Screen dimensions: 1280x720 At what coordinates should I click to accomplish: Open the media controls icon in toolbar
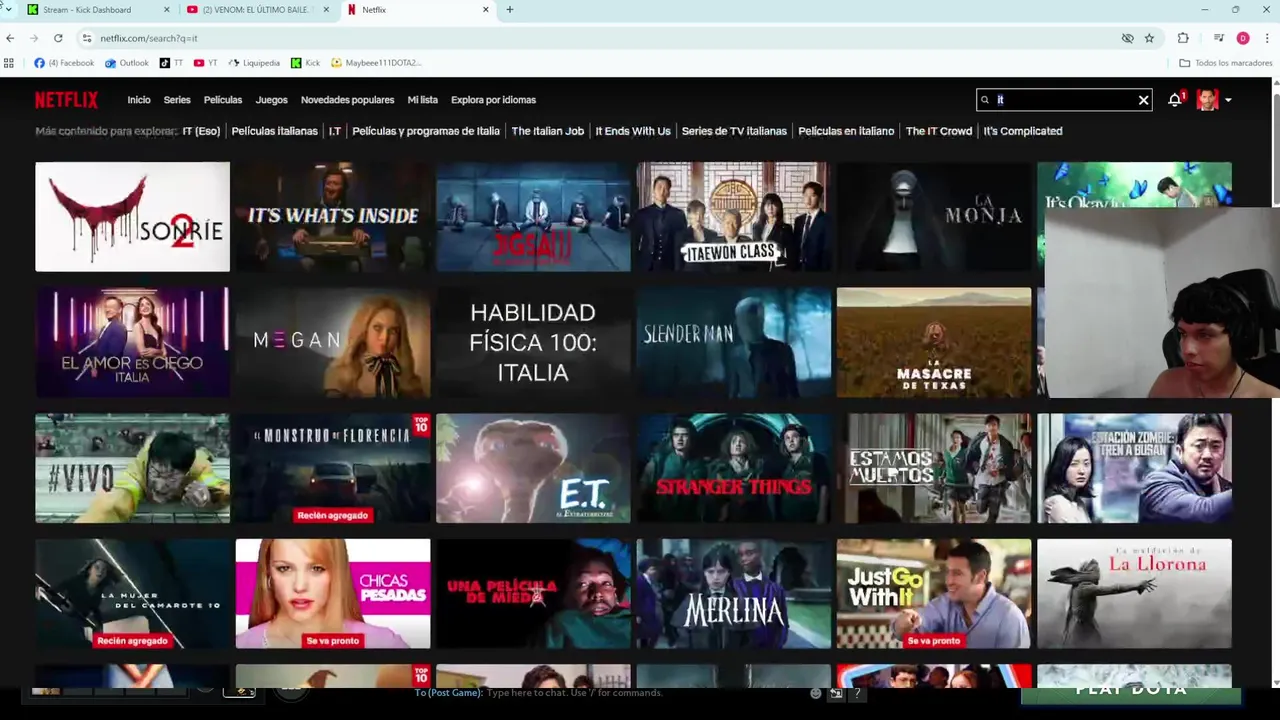click(1219, 38)
